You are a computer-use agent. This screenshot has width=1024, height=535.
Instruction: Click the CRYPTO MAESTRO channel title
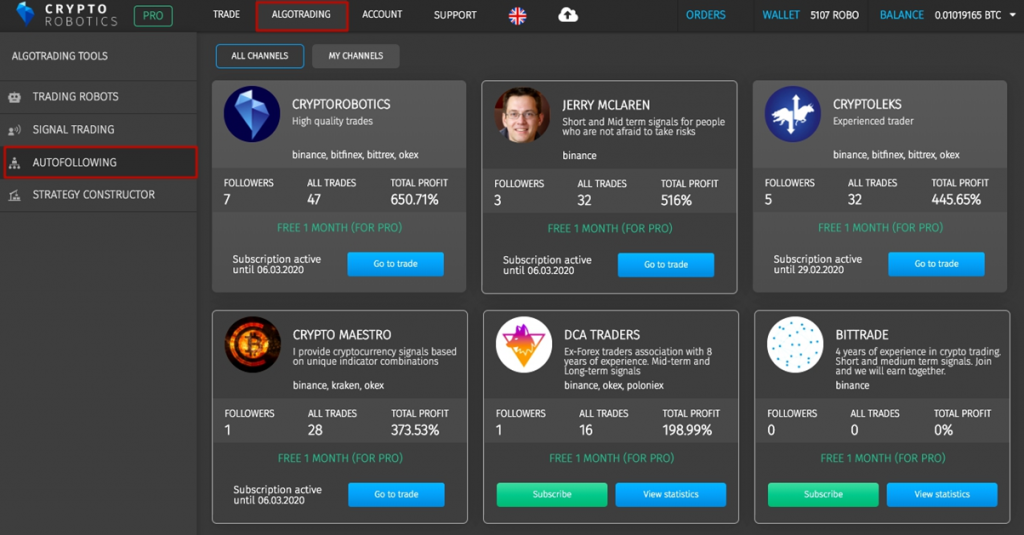pyautogui.click(x=342, y=335)
